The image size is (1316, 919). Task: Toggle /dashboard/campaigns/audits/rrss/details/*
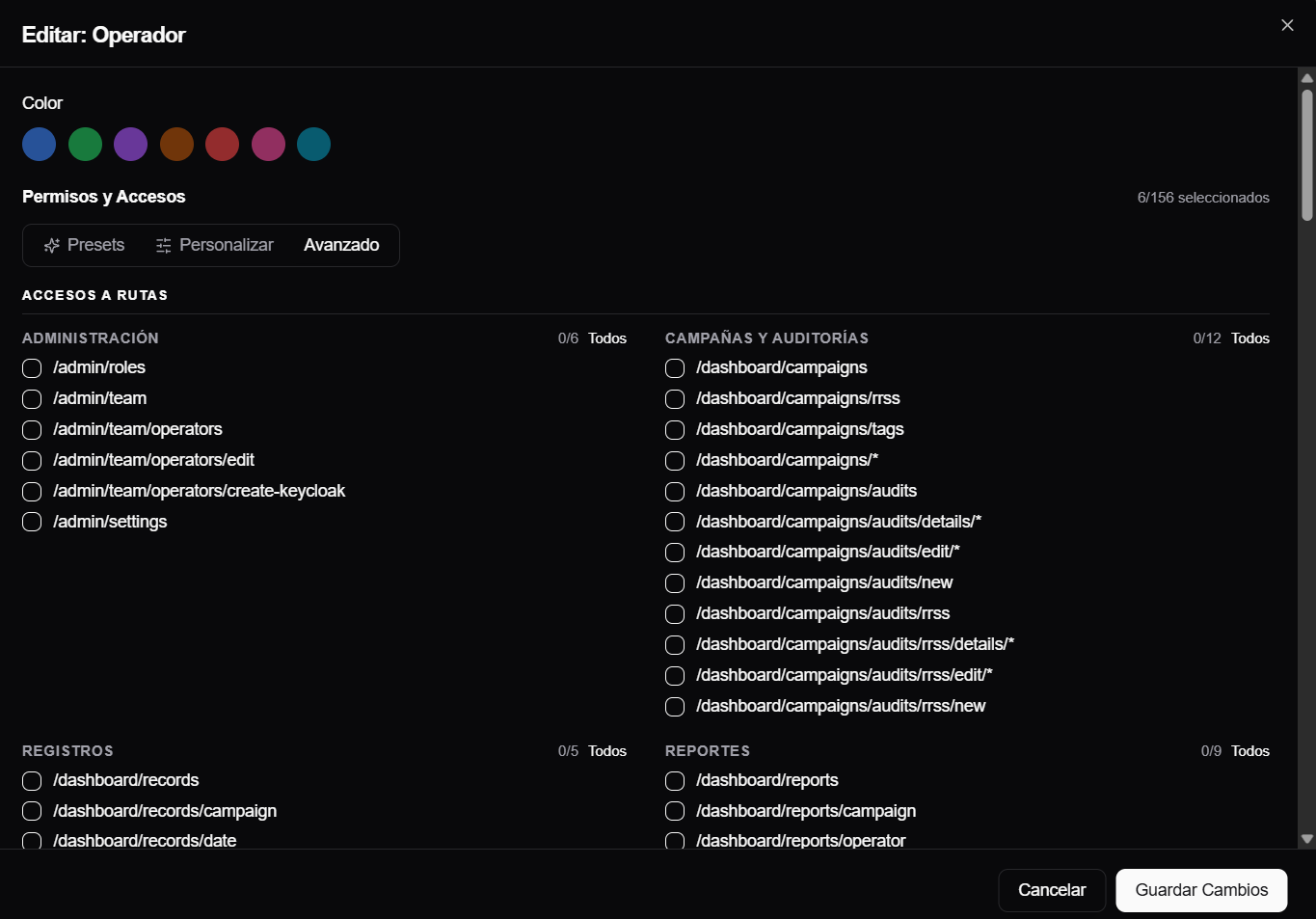coord(675,645)
